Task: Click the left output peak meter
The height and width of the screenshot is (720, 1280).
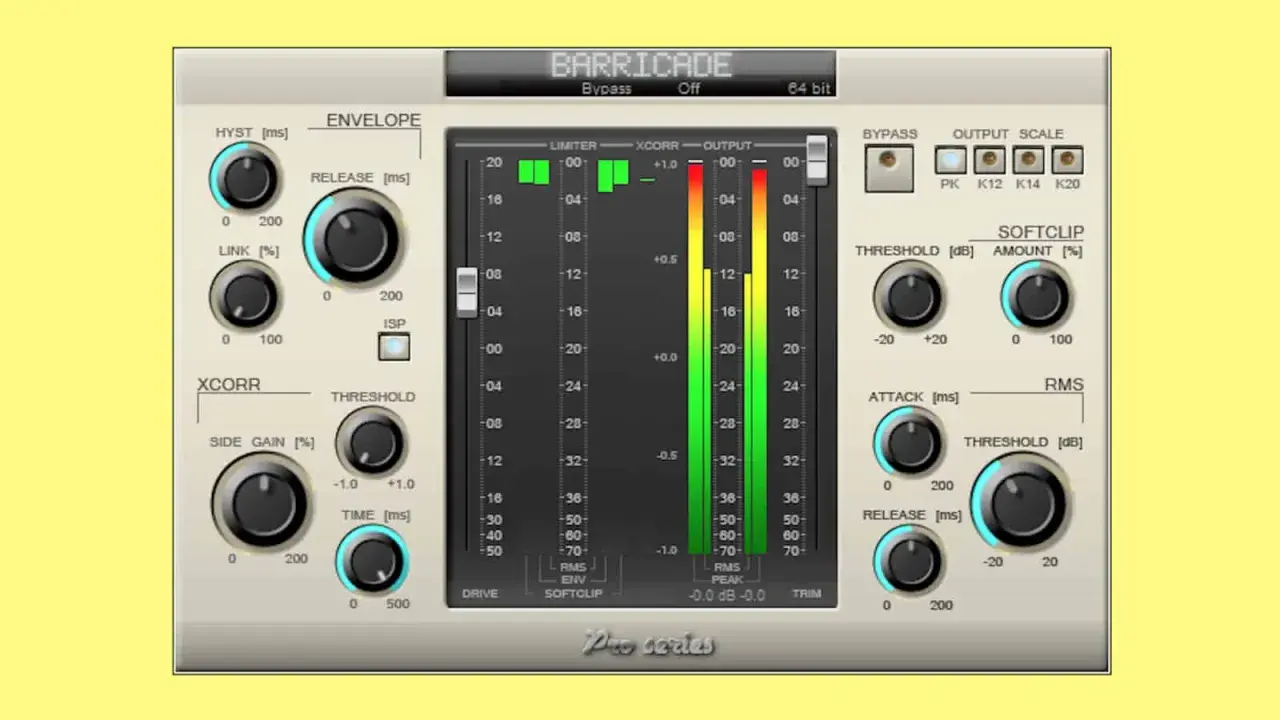Action: 696,359
